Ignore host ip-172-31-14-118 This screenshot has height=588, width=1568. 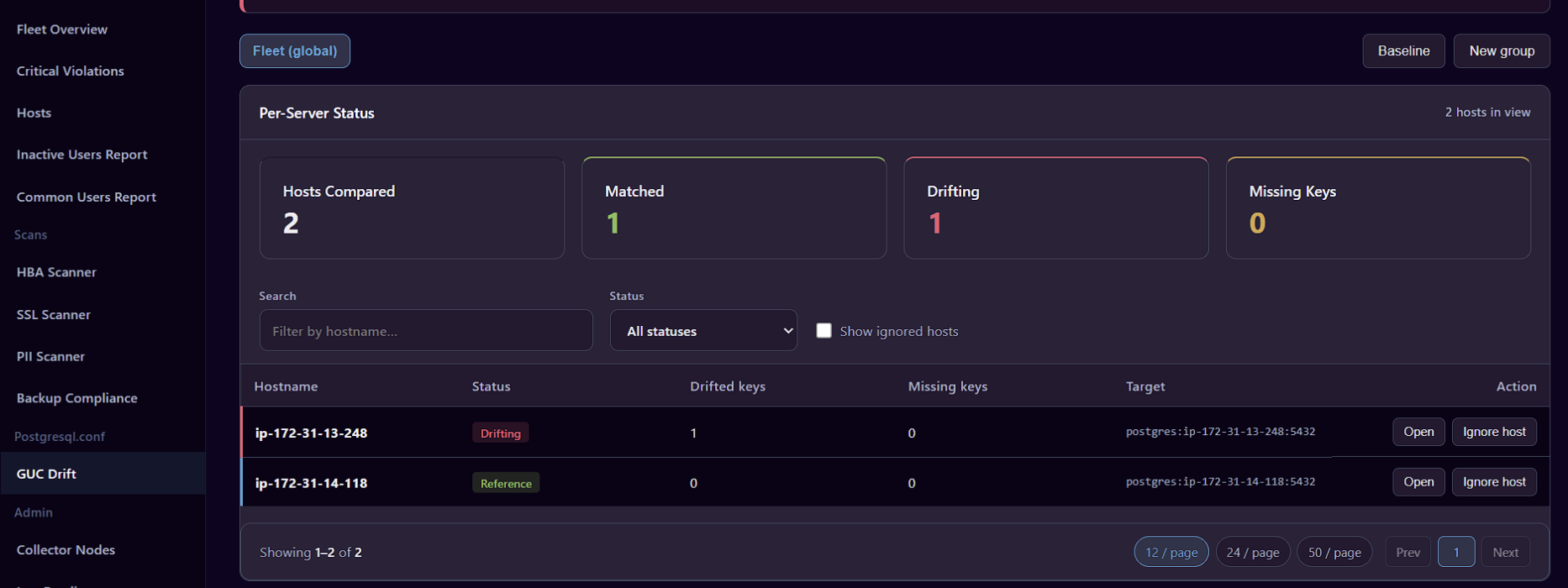1494,482
